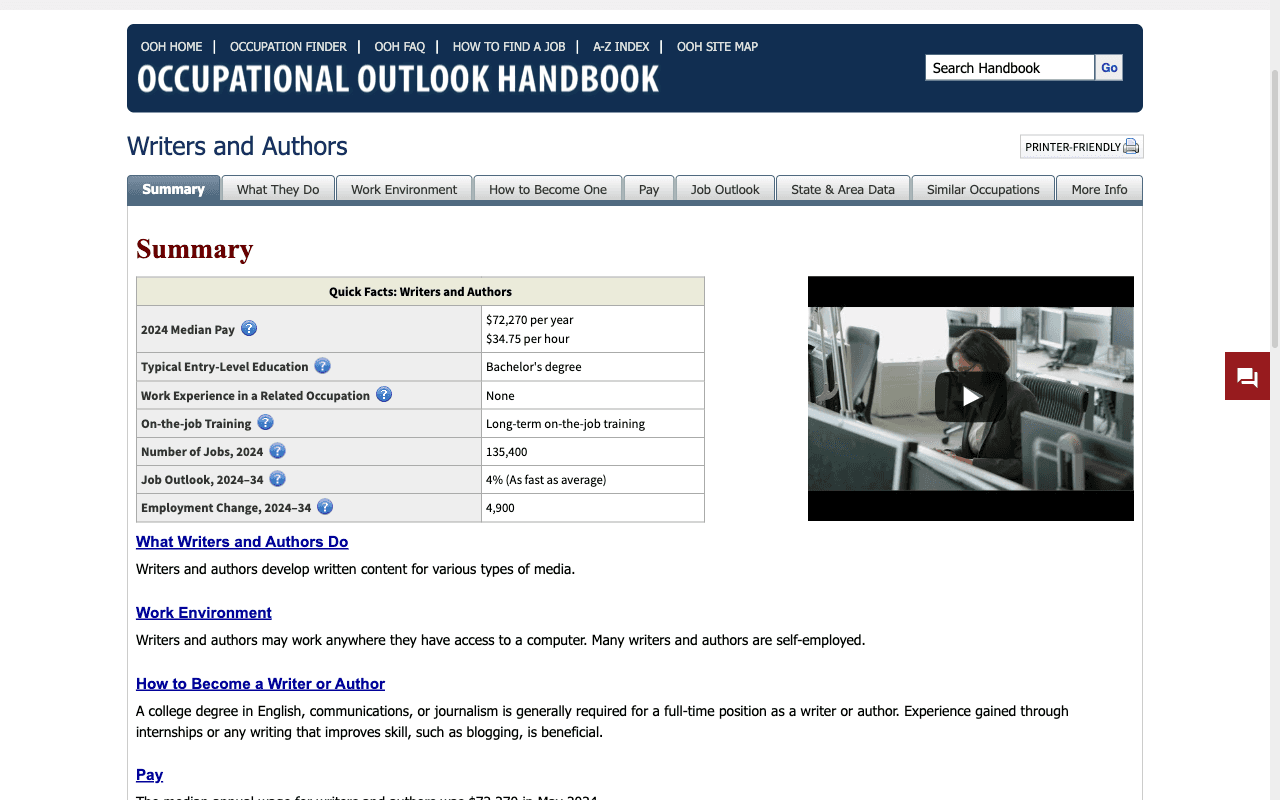Follow the Pay heading link
The image size is (1280, 800).
pyautogui.click(x=149, y=774)
